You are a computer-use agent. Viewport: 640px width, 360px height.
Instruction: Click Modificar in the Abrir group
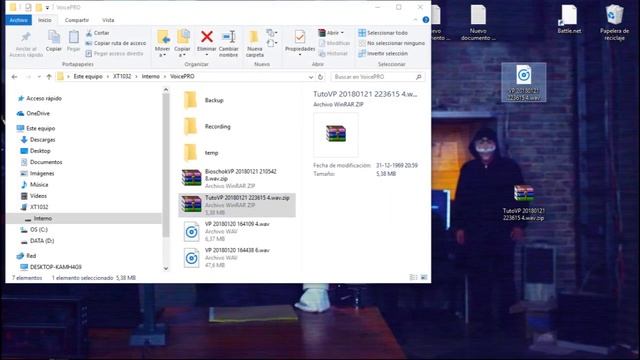click(x=334, y=43)
